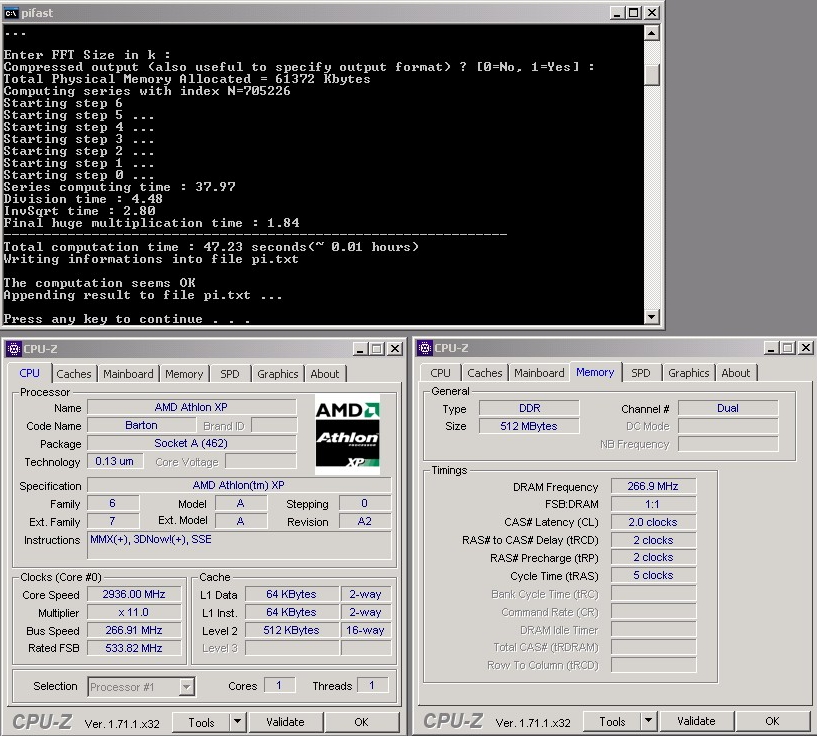Open the Graphics tab in right CPU-Z
Image resolution: width=817 pixels, height=736 pixels.
click(x=689, y=372)
